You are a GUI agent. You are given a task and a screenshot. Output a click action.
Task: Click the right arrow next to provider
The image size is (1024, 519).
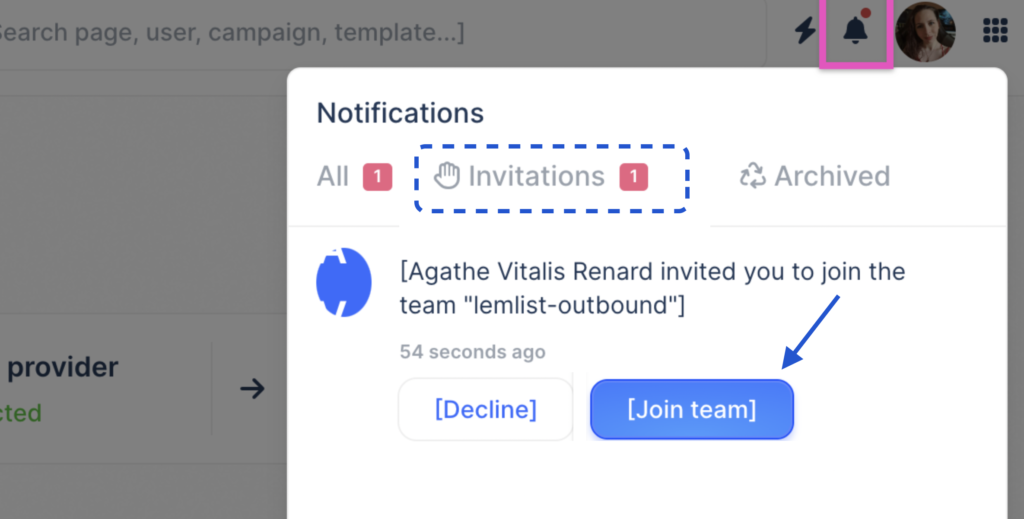click(253, 388)
